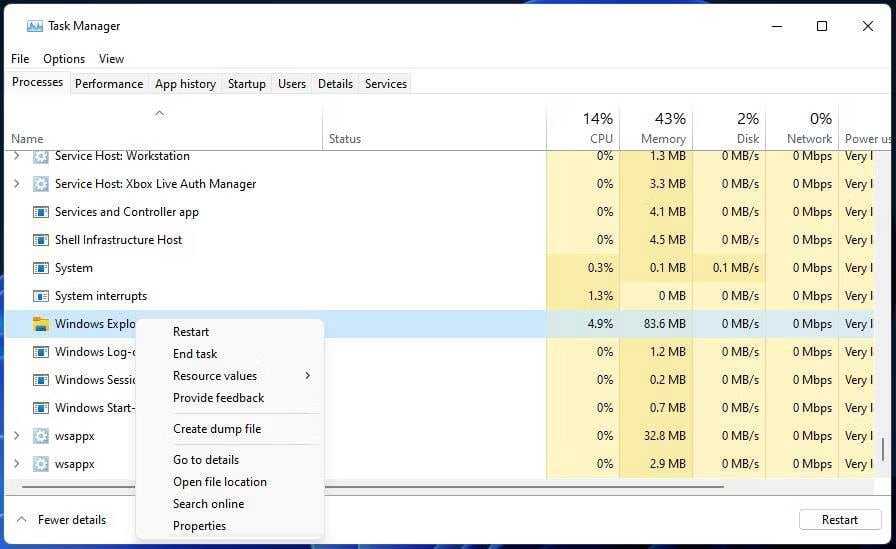Click the Services and Controller app icon
Image resolution: width=896 pixels, height=549 pixels.
(x=41, y=212)
